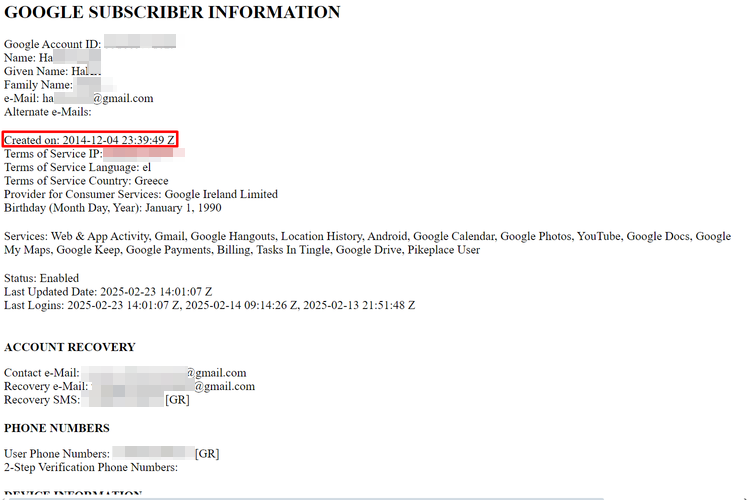The height and width of the screenshot is (500, 750).
Task: Select the Google Account ID label
Action: click(x=53, y=44)
